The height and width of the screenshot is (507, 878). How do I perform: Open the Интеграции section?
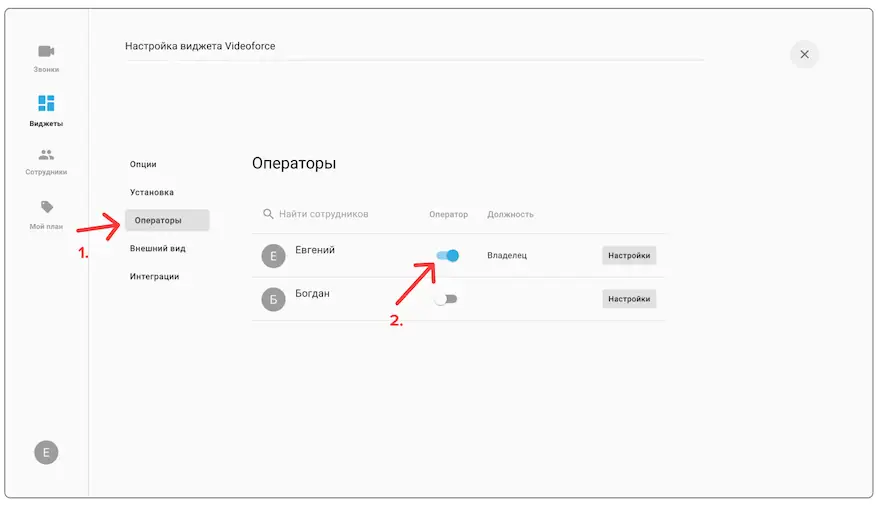(x=155, y=276)
